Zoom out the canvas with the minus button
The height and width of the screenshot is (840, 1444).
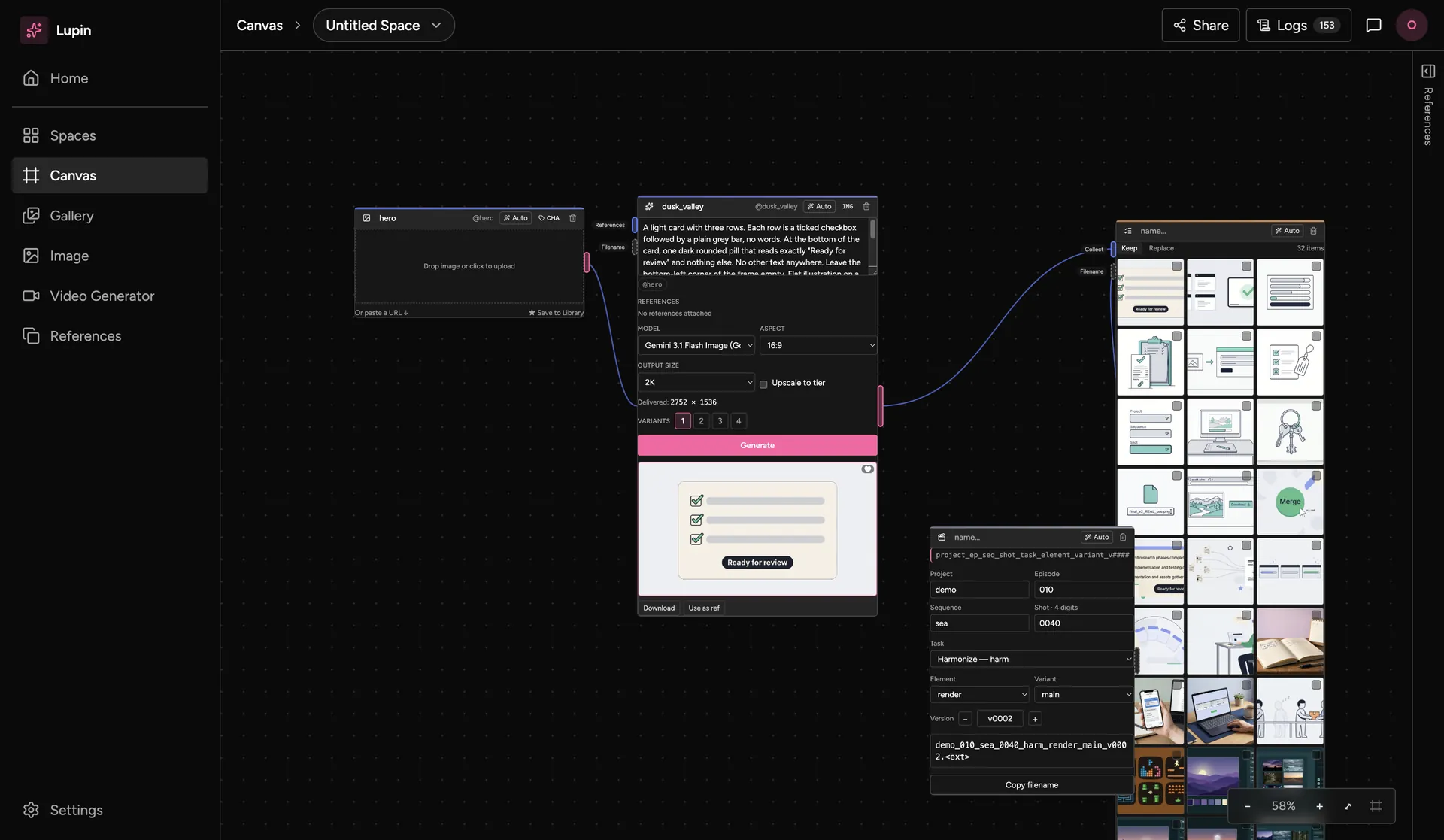point(1247,806)
